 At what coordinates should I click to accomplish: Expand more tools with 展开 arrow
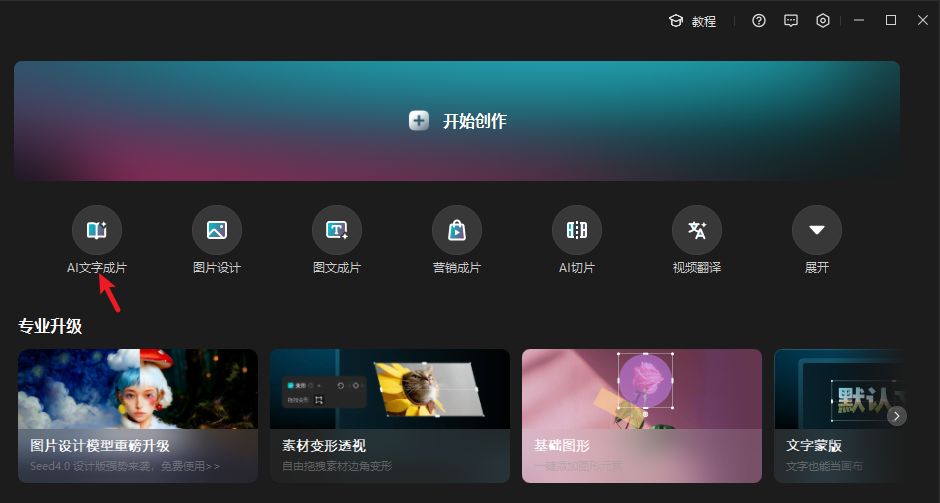tap(817, 231)
